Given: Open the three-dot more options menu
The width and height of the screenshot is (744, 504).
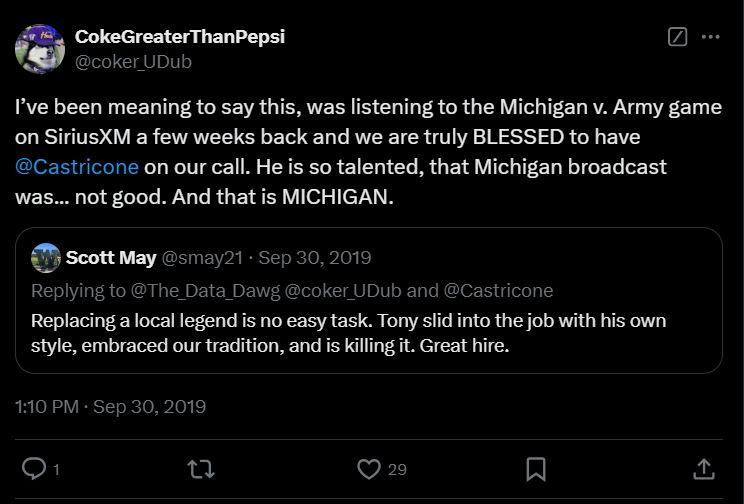Looking at the screenshot, I should (711, 37).
